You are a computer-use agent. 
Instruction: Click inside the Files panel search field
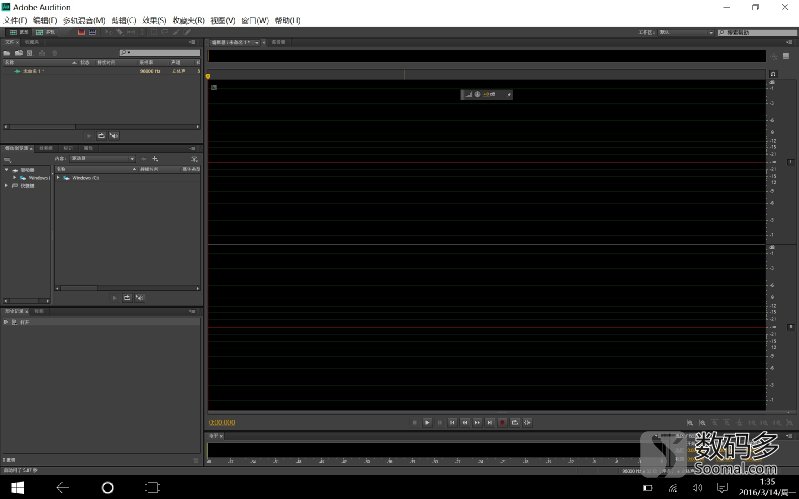click(x=159, y=52)
